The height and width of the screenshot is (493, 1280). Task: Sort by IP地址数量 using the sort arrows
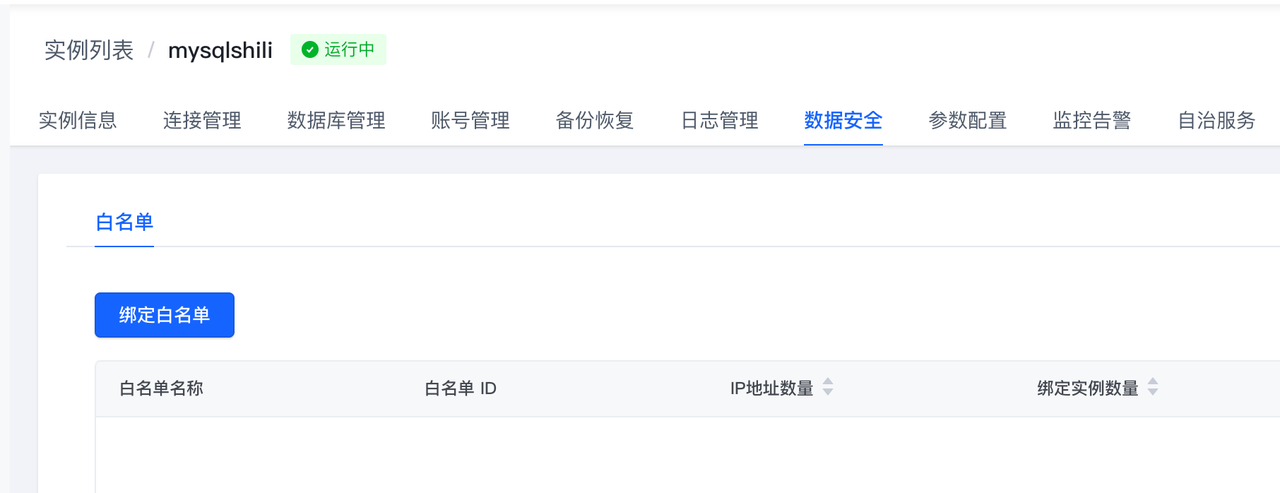(828, 388)
